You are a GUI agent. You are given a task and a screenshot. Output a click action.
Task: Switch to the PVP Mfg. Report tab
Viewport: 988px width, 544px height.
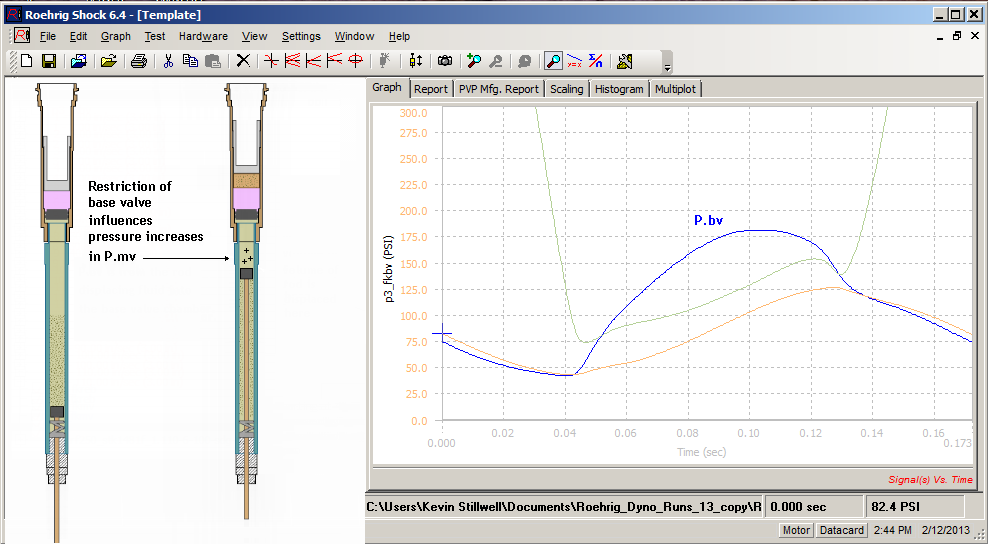pyautogui.click(x=499, y=89)
